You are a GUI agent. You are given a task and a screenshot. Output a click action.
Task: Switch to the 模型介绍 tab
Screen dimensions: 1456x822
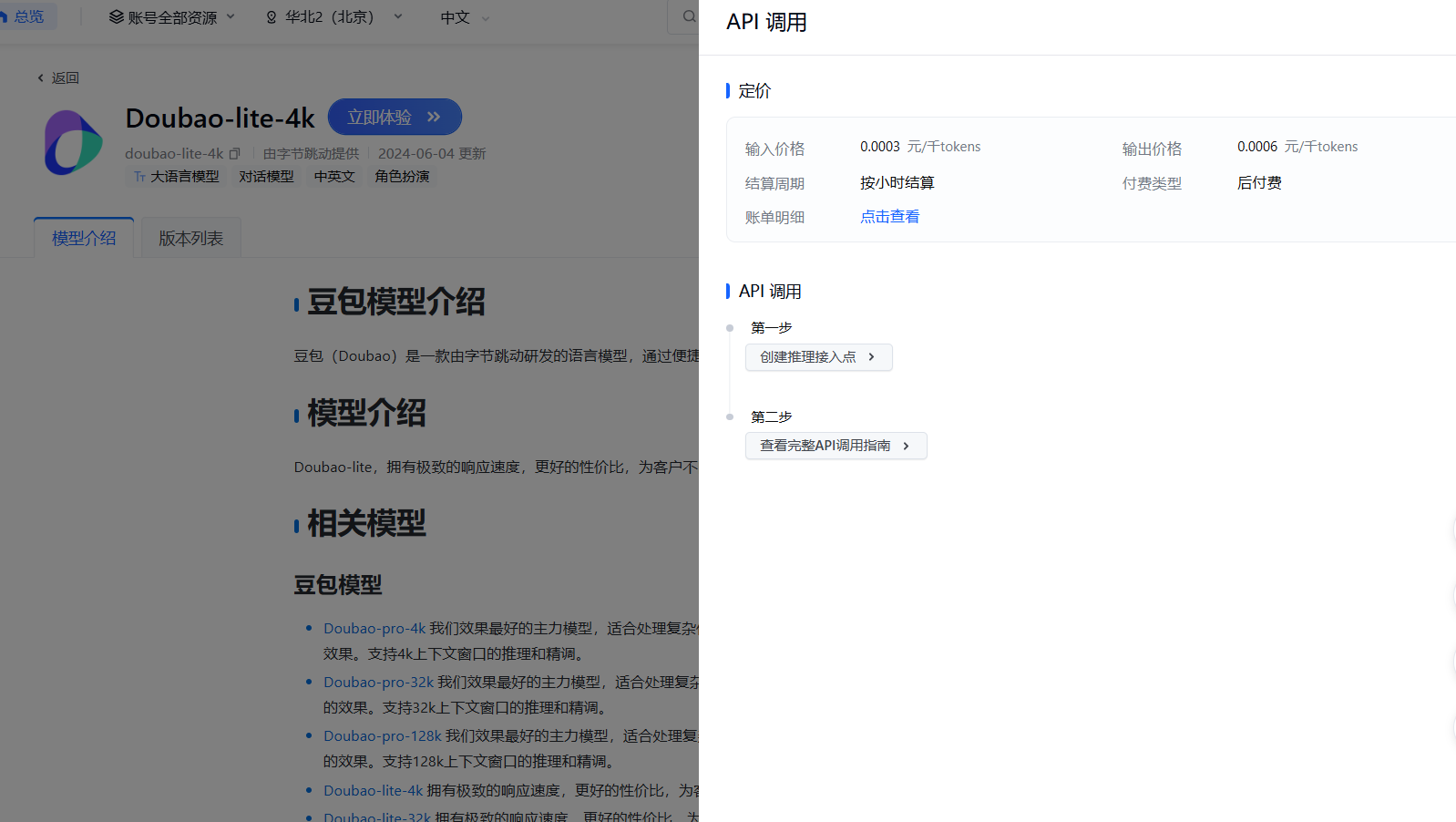84,238
